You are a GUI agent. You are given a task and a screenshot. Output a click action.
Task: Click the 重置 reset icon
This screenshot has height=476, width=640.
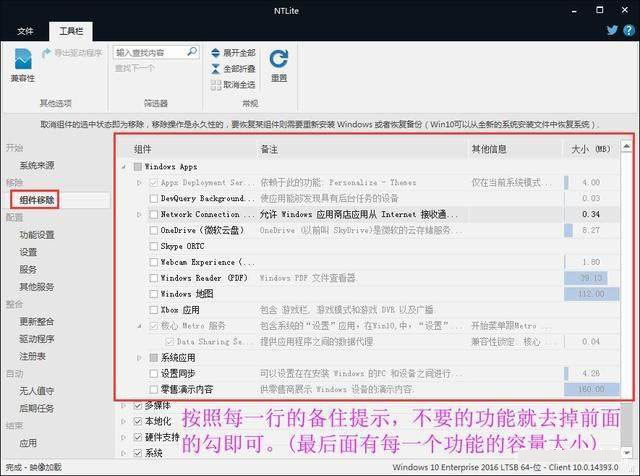279,59
